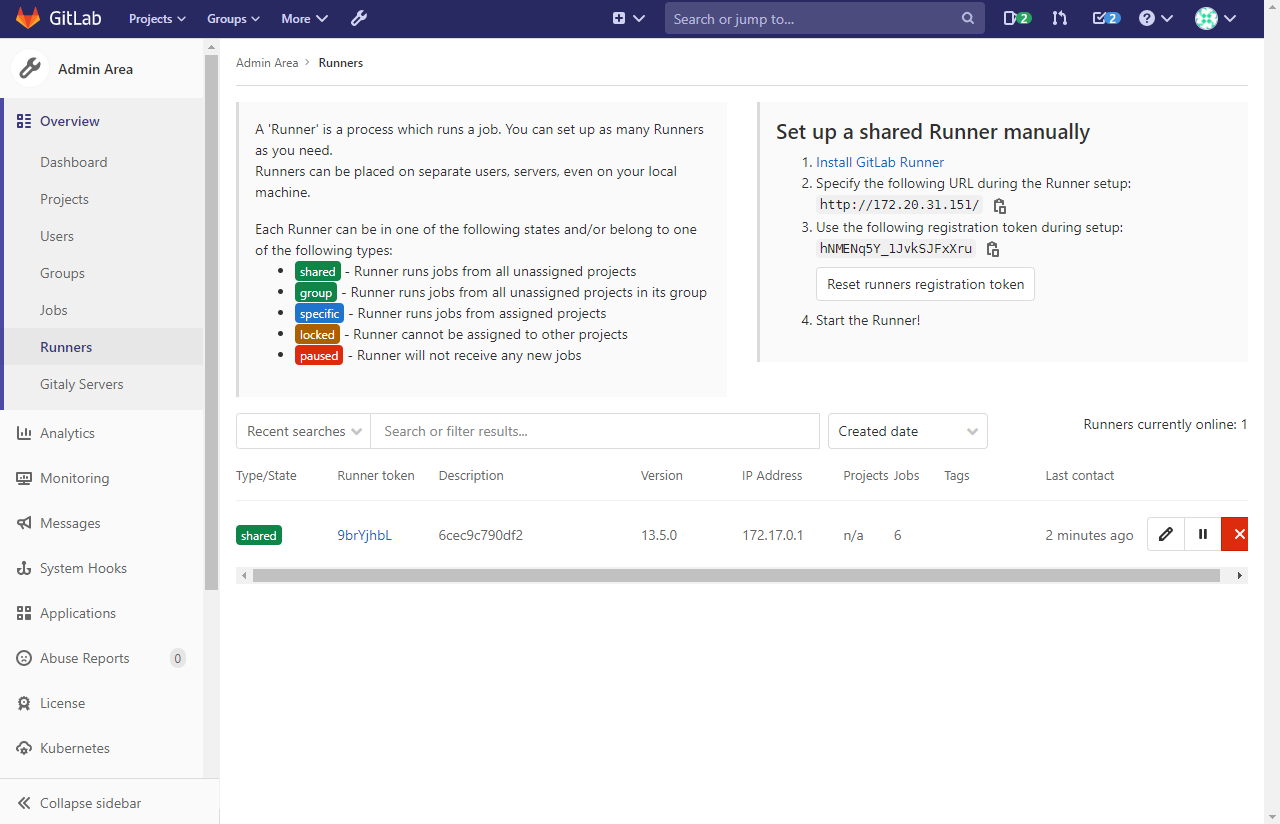The image size is (1280, 824).
Task: Click the admin wrench icon in top bar
Action: (x=358, y=18)
